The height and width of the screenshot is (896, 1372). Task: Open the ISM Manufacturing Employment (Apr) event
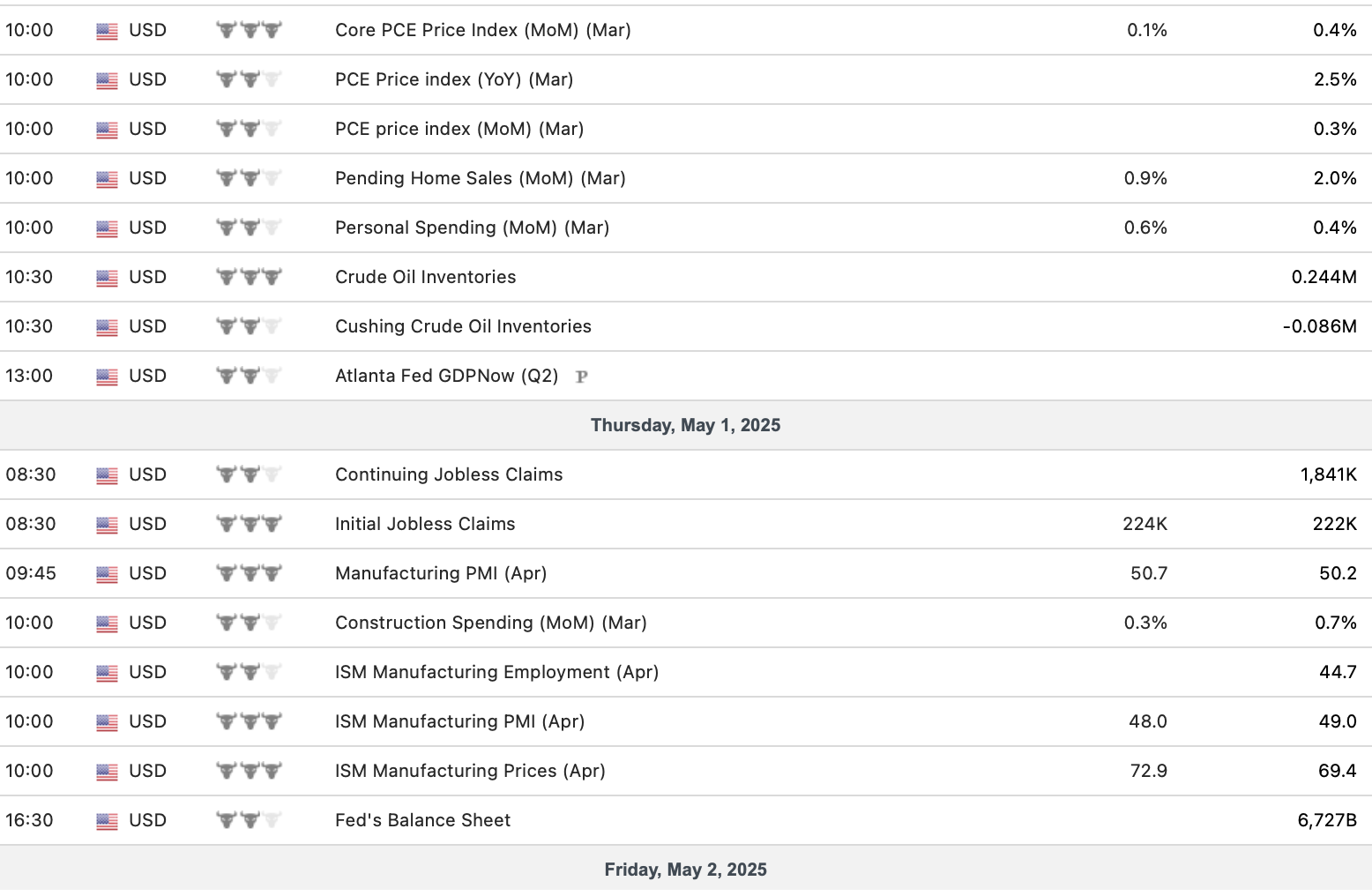coord(496,672)
